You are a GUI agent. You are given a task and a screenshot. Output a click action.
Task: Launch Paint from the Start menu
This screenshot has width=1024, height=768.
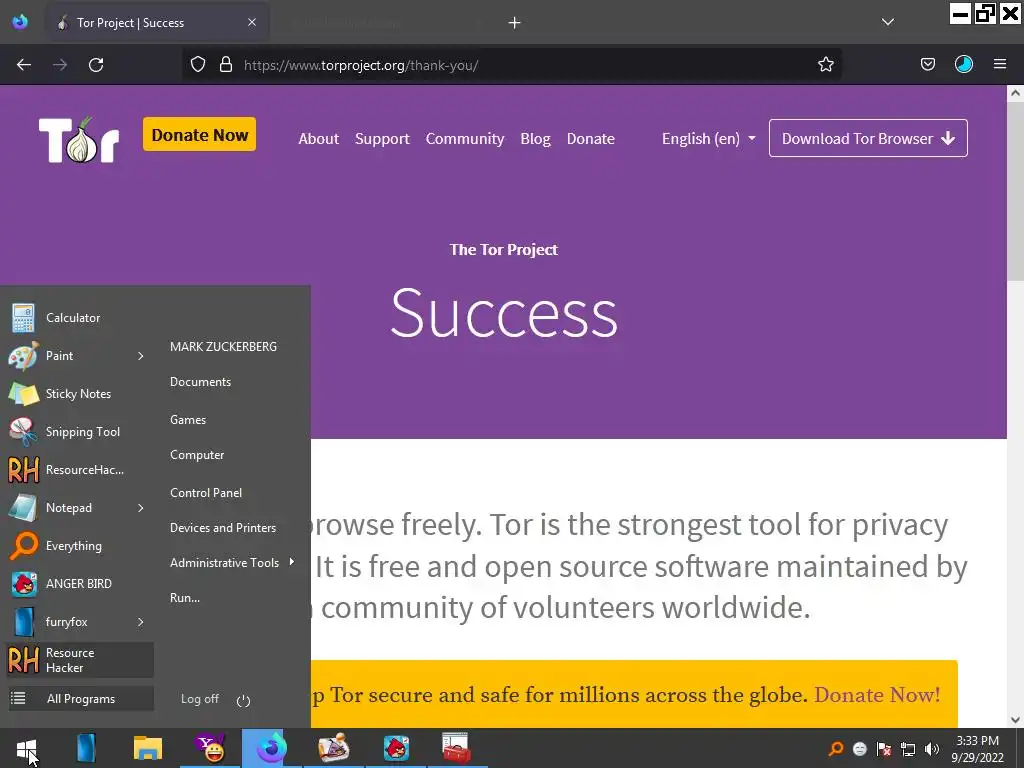tap(69, 356)
